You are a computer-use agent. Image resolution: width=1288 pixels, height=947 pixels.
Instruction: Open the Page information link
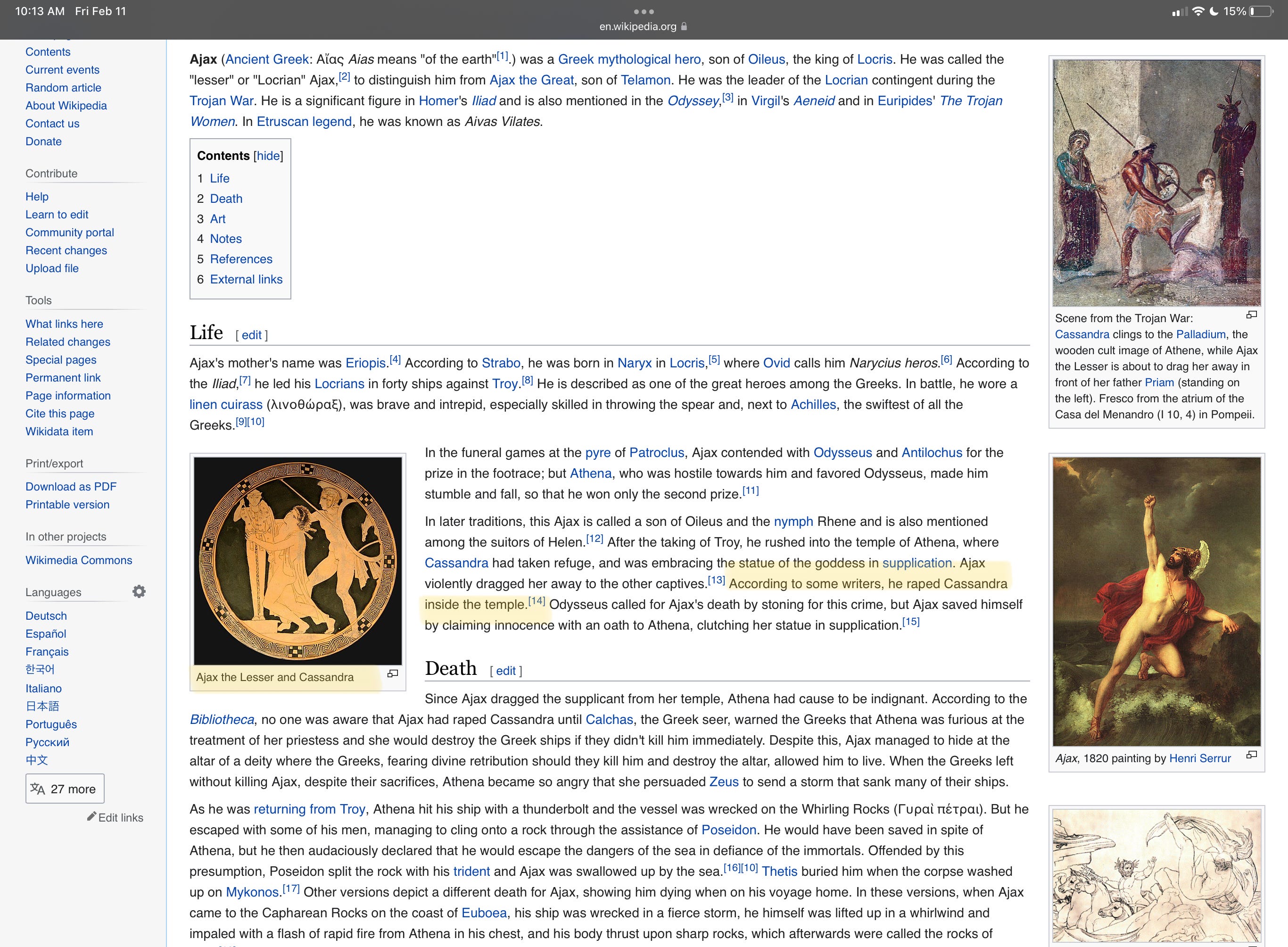pyautogui.click(x=68, y=396)
